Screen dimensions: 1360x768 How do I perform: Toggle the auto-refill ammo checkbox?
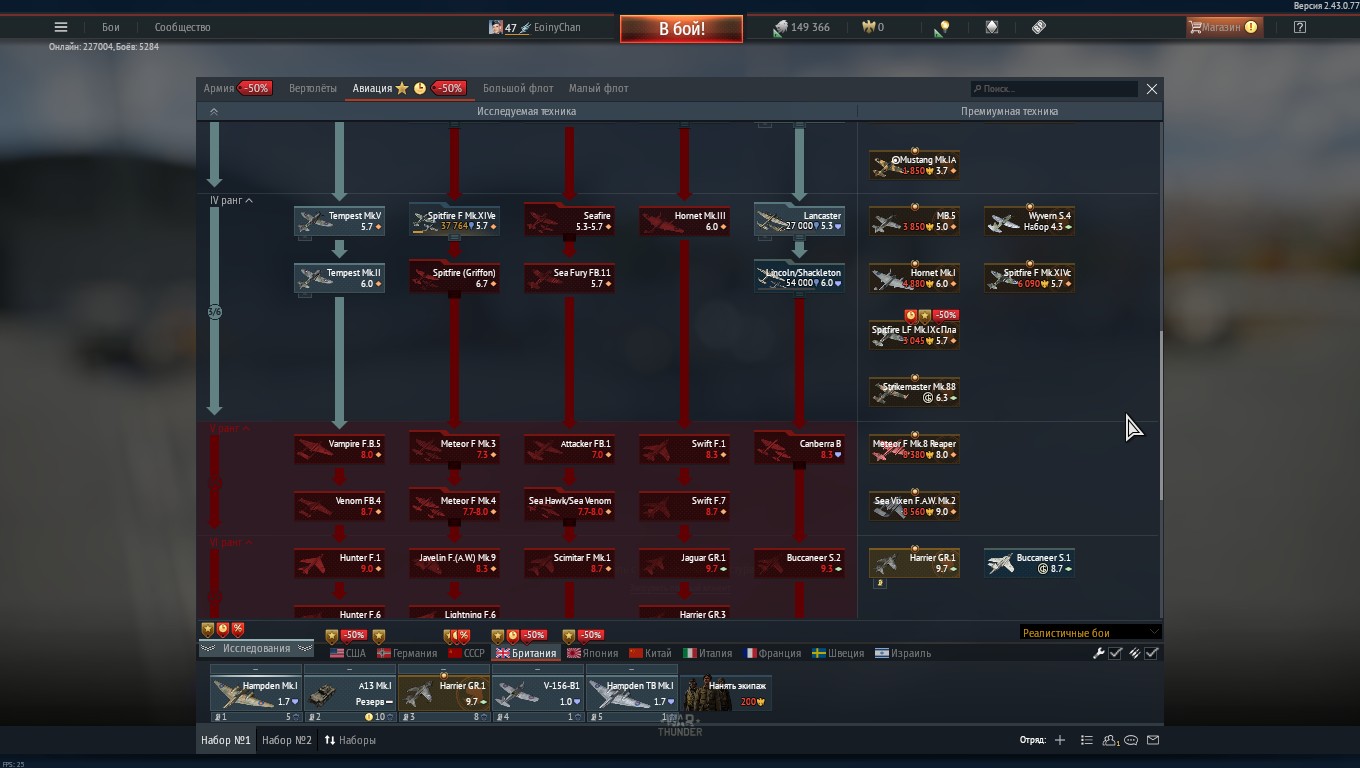[x=1152, y=654]
